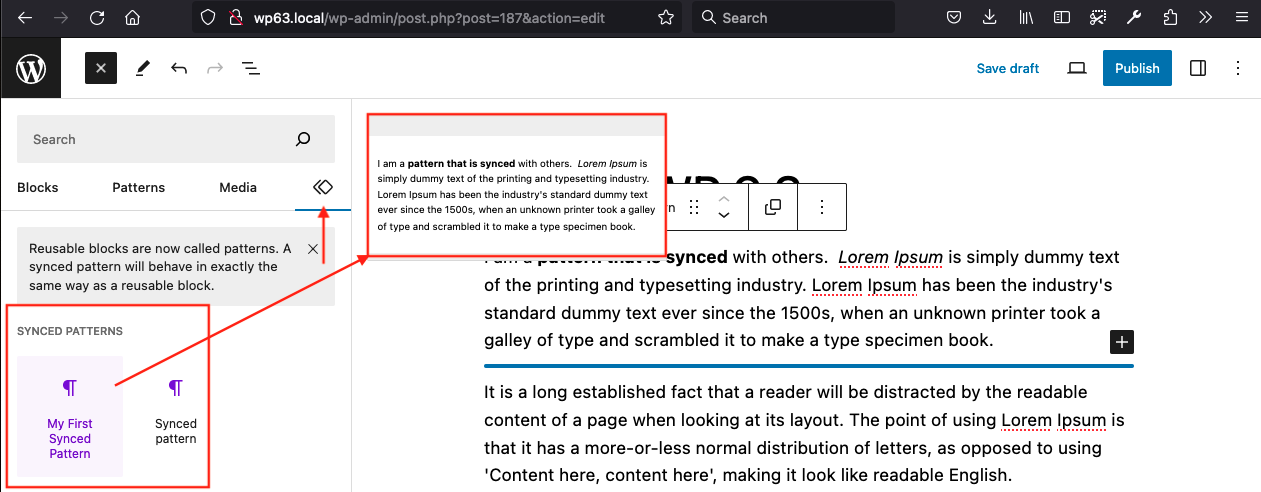Screen dimensions: 1261x492
Task: Publish the post
Action: [x=1137, y=68]
